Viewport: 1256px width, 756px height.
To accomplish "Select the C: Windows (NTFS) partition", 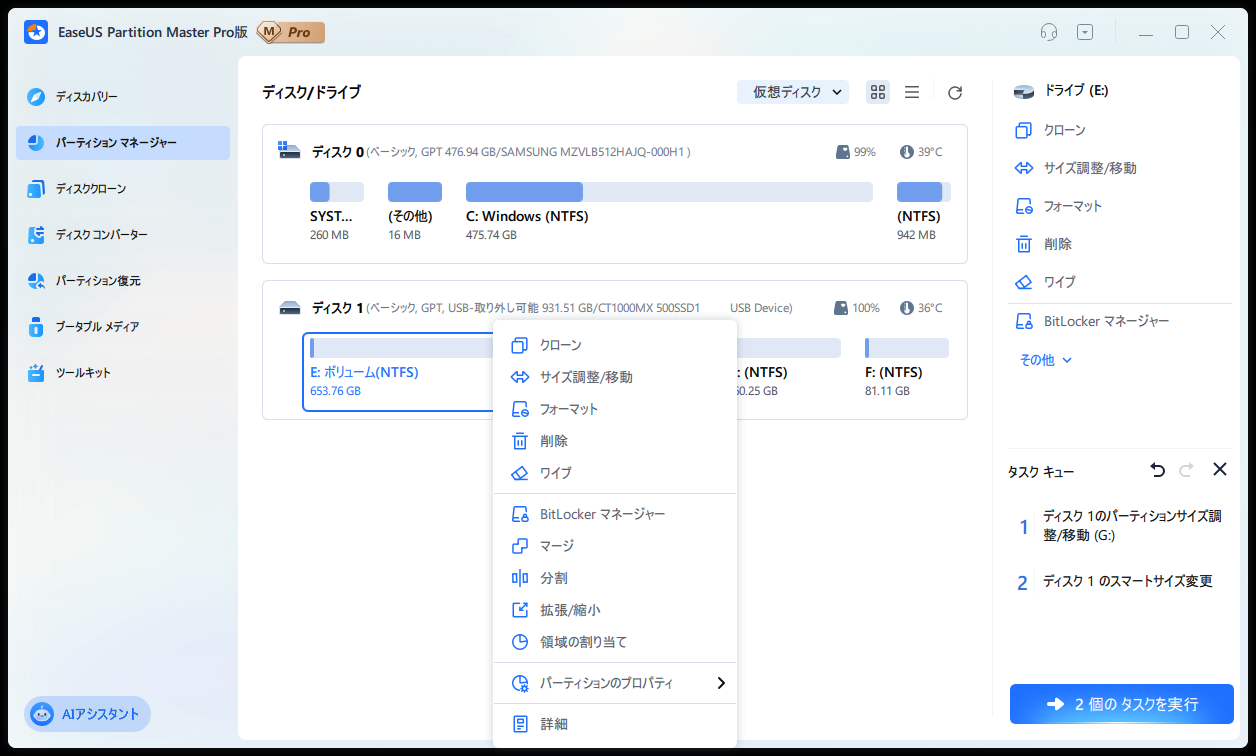I will [669, 211].
